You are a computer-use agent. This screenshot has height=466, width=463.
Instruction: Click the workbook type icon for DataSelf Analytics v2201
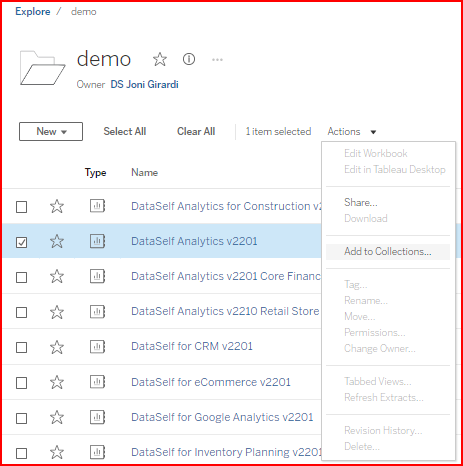pos(97,241)
